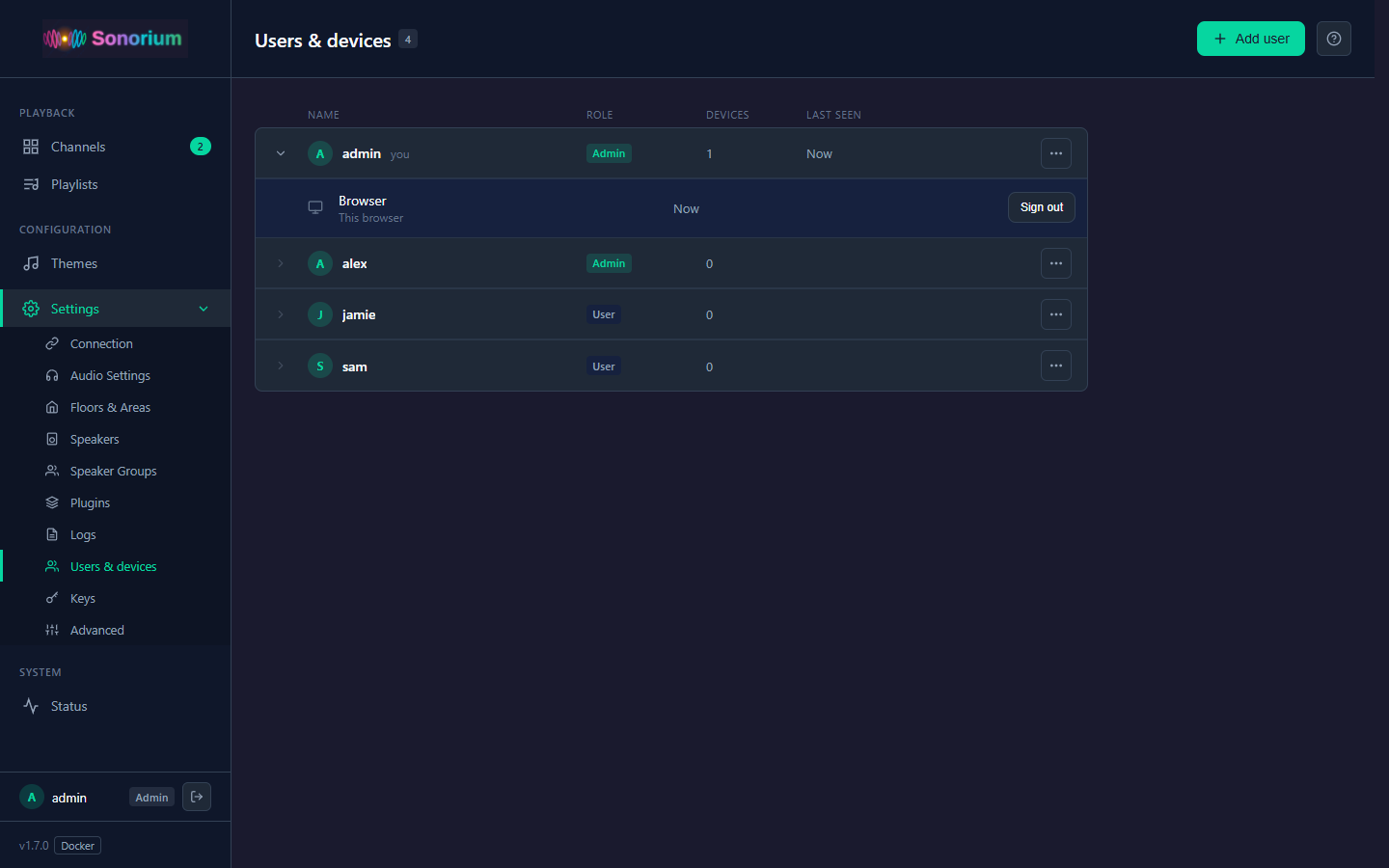Click the sam user avatar
The height and width of the screenshot is (868, 1389).
click(x=320, y=366)
